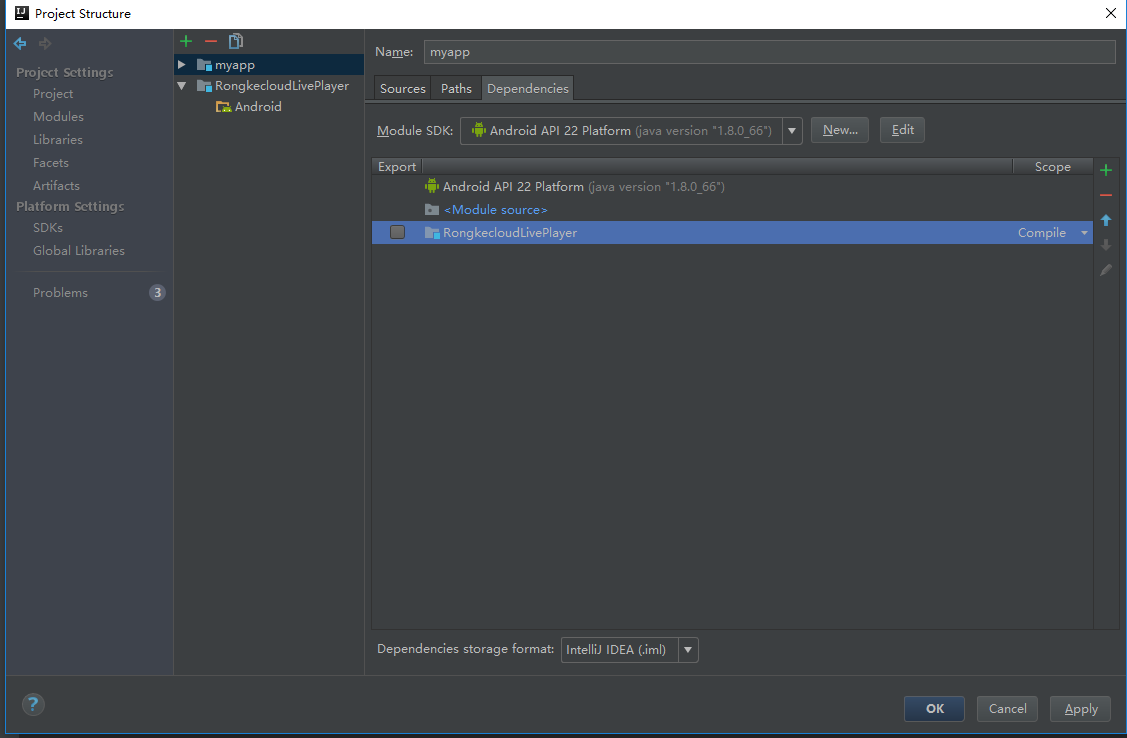Image resolution: width=1127 pixels, height=738 pixels.
Task: Open help via question mark icon
Action: pos(33,704)
